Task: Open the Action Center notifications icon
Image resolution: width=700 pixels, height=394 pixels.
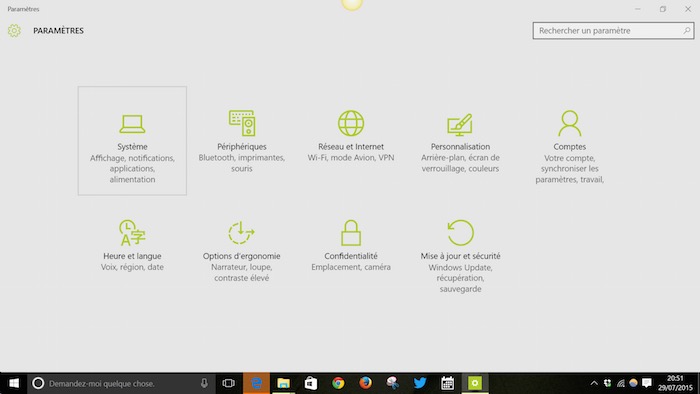Action: pos(647,383)
